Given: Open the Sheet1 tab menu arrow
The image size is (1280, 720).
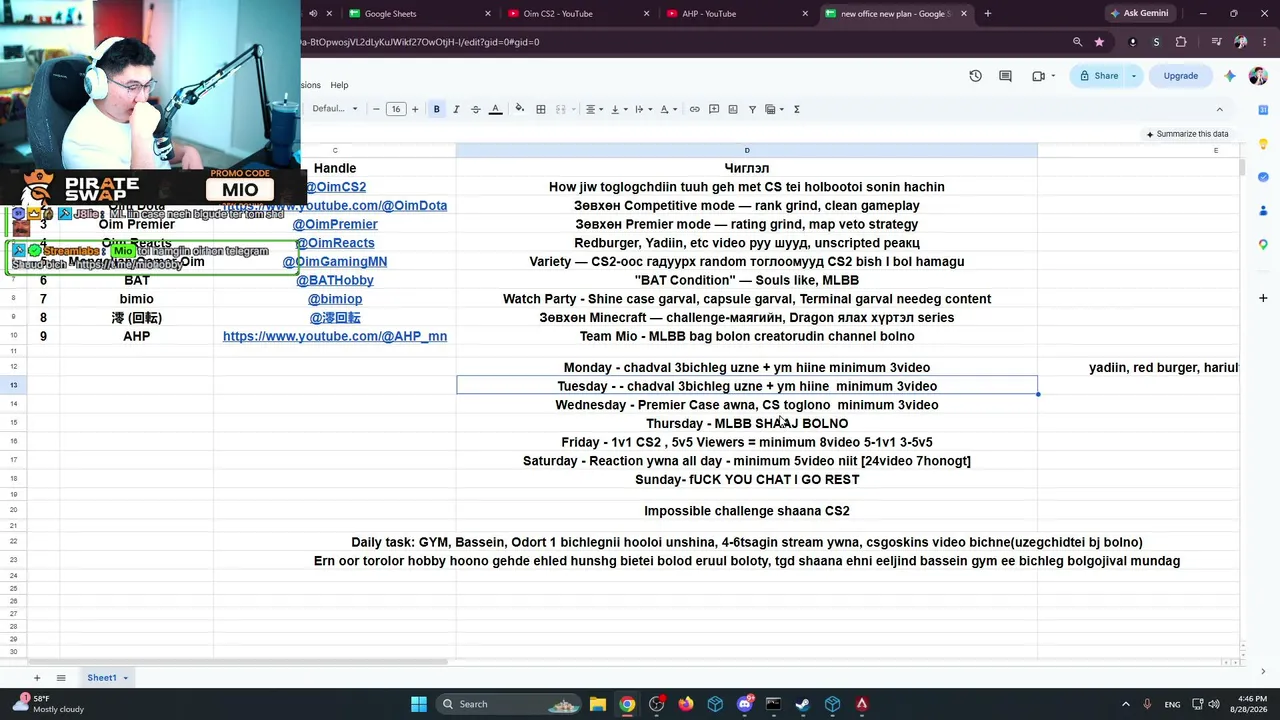Looking at the screenshot, I should pyautogui.click(x=126, y=678).
